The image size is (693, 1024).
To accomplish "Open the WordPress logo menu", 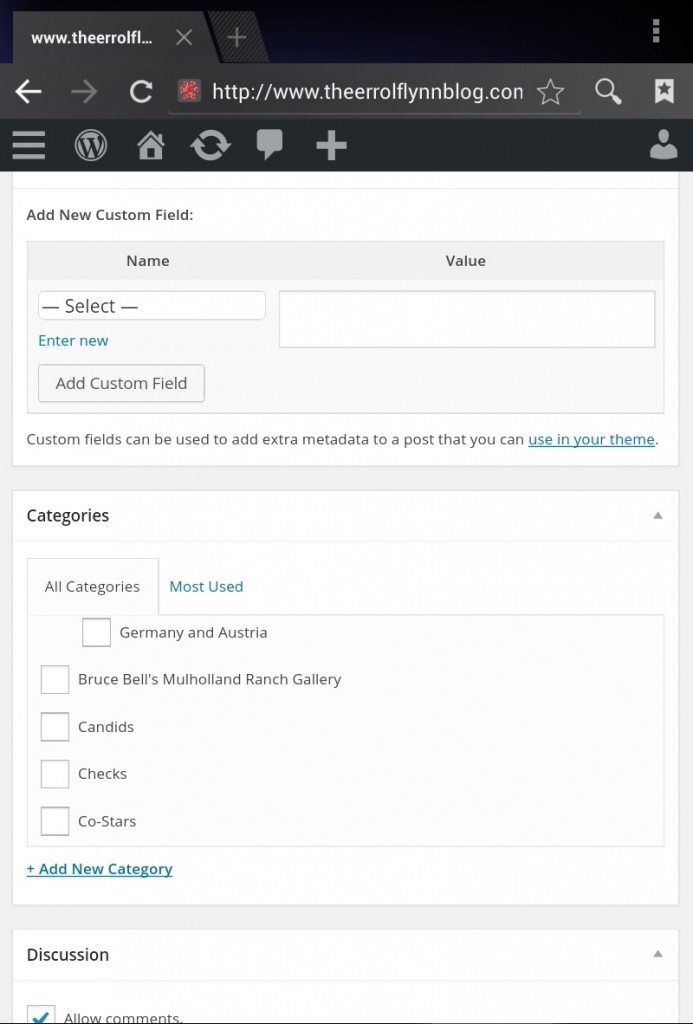I will click(x=91, y=146).
